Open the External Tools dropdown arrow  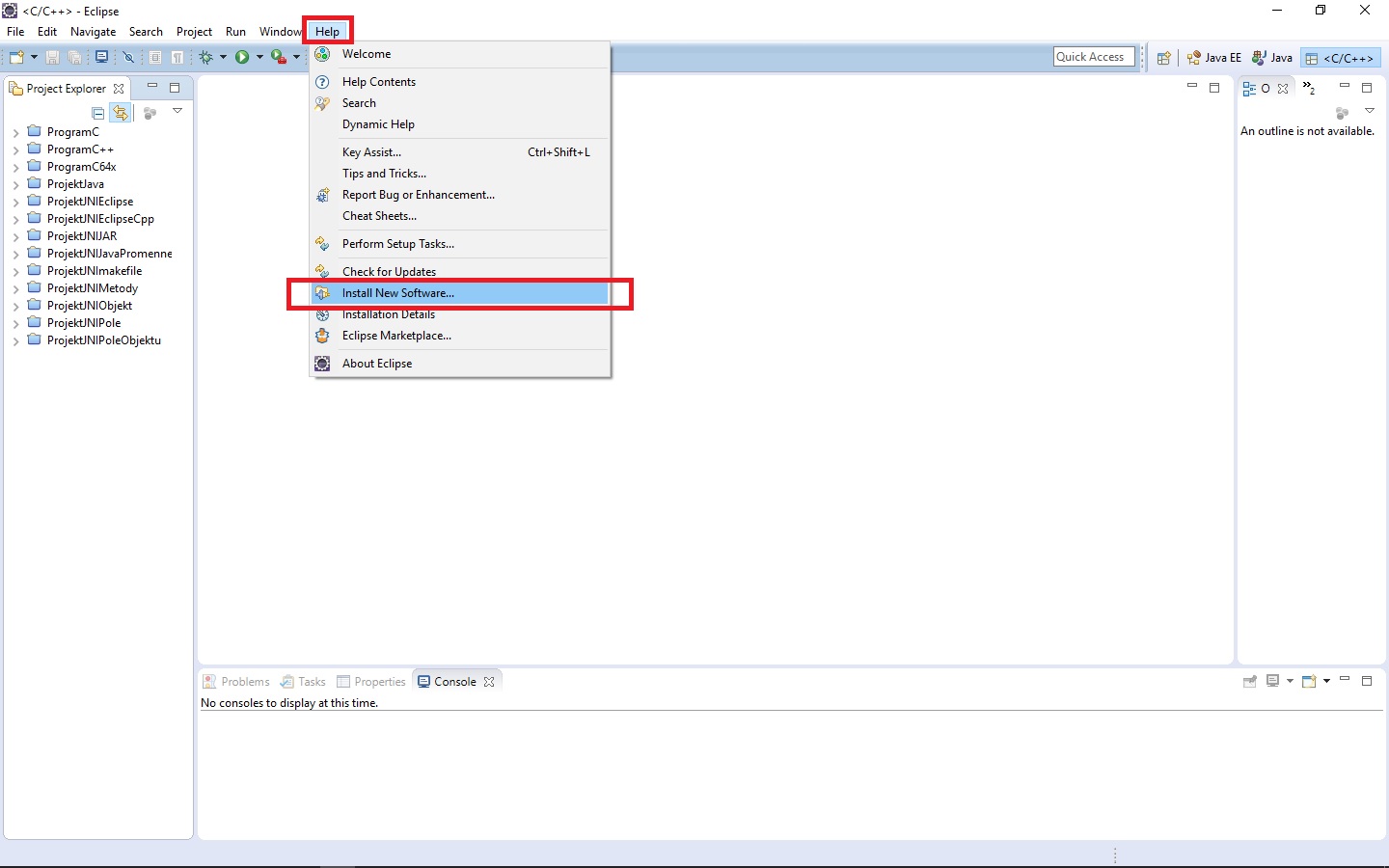click(x=296, y=58)
